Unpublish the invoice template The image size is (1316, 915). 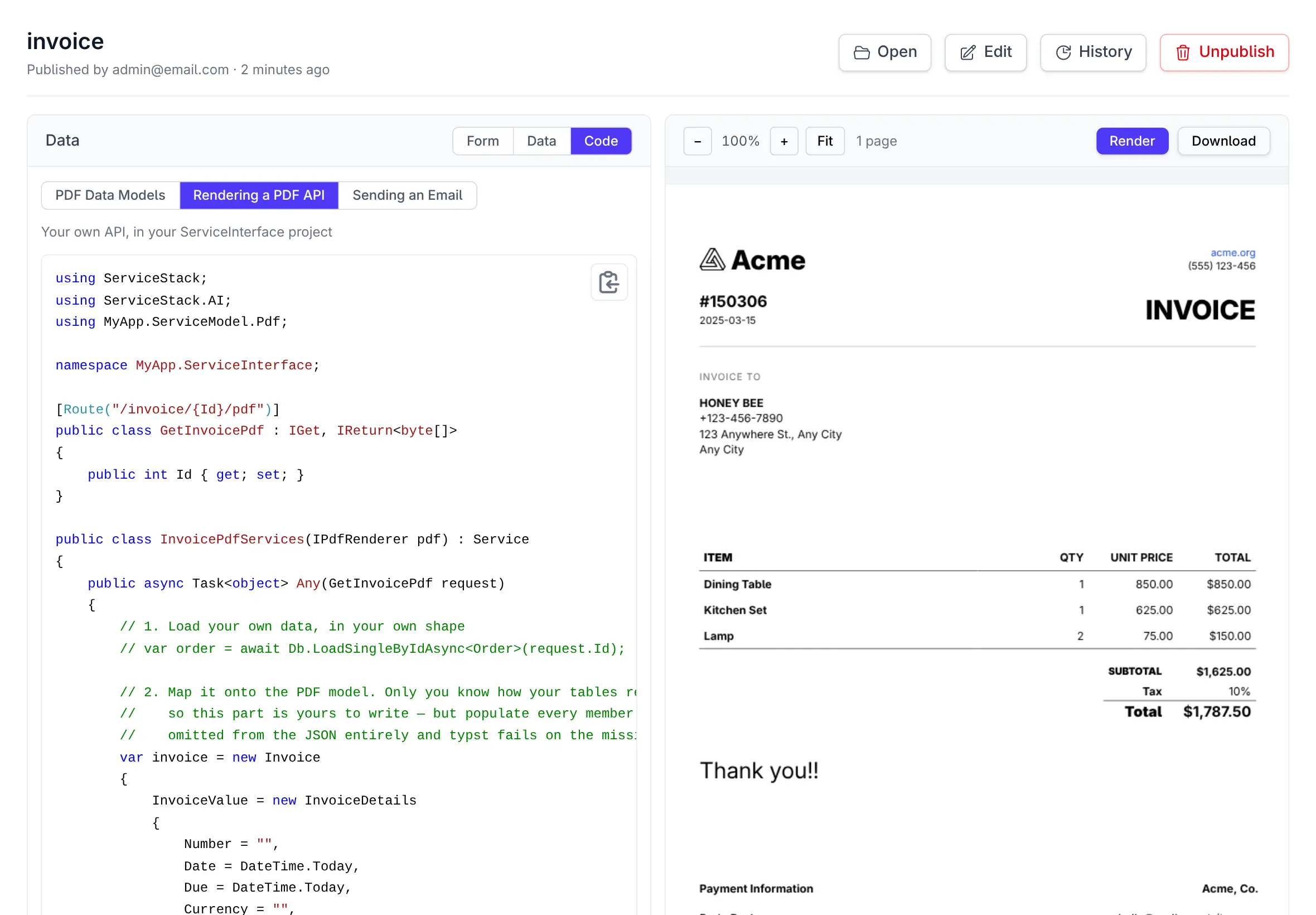[x=1224, y=52]
